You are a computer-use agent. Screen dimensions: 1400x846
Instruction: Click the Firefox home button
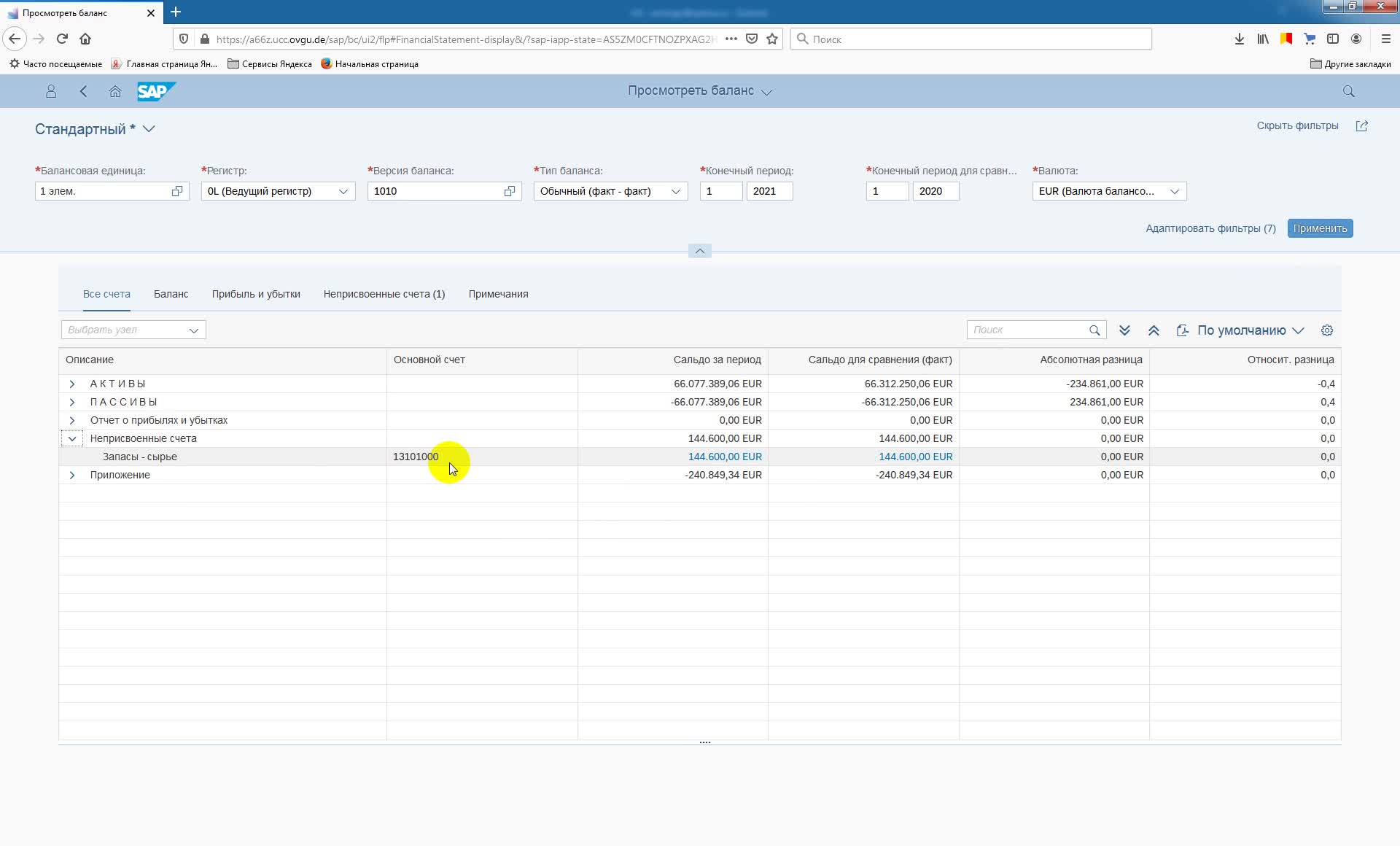click(85, 39)
